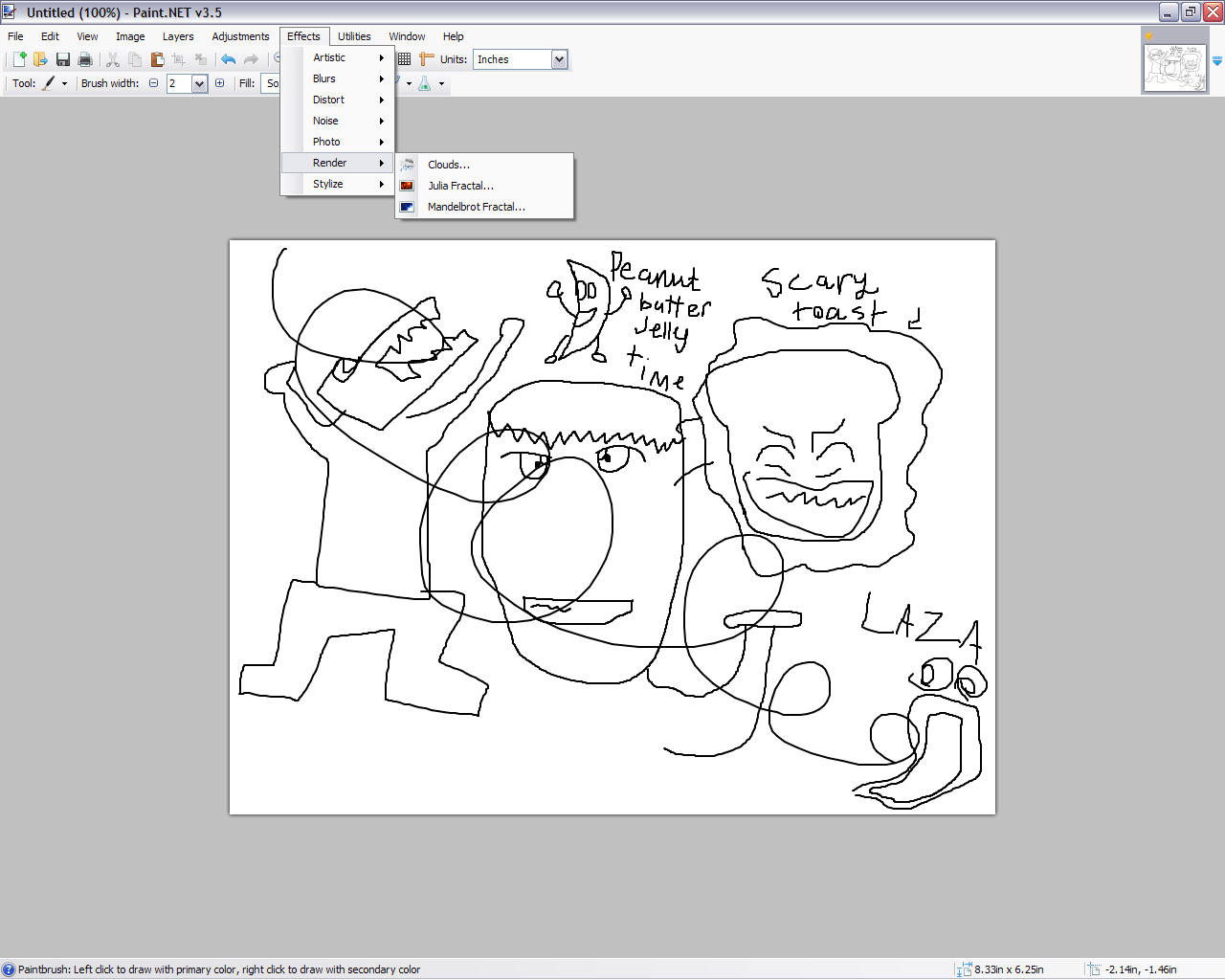The height and width of the screenshot is (980, 1225).
Task: Decrease brush width with the minus icon
Action: (x=153, y=83)
